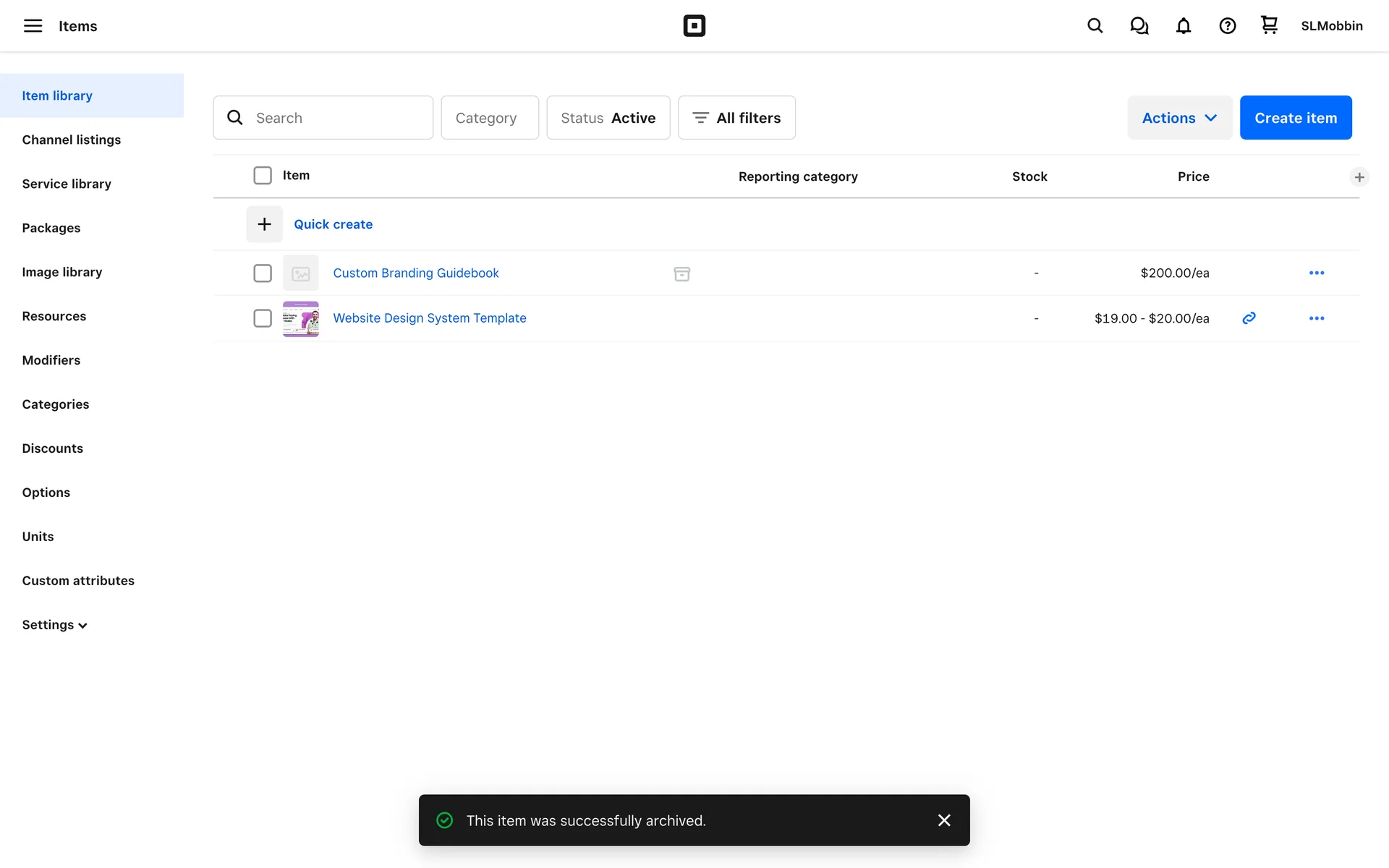Open the Custom Branding Guidebook item link
Image resolution: width=1389 pixels, height=868 pixels.
coord(415,273)
